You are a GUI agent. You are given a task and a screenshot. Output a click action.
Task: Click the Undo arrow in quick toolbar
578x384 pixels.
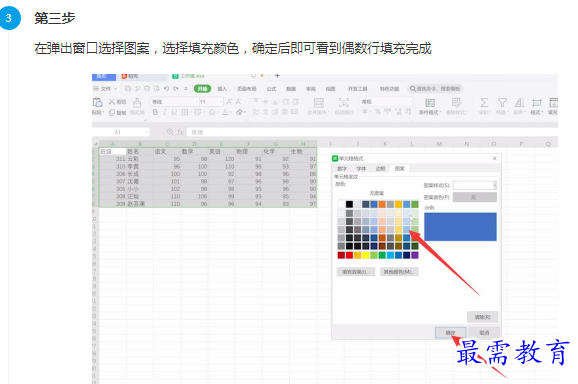click(x=166, y=88)
